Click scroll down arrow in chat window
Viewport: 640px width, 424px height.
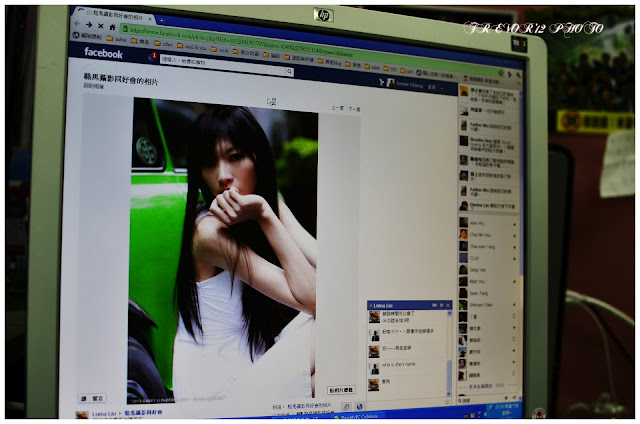(x=449, y=394)
